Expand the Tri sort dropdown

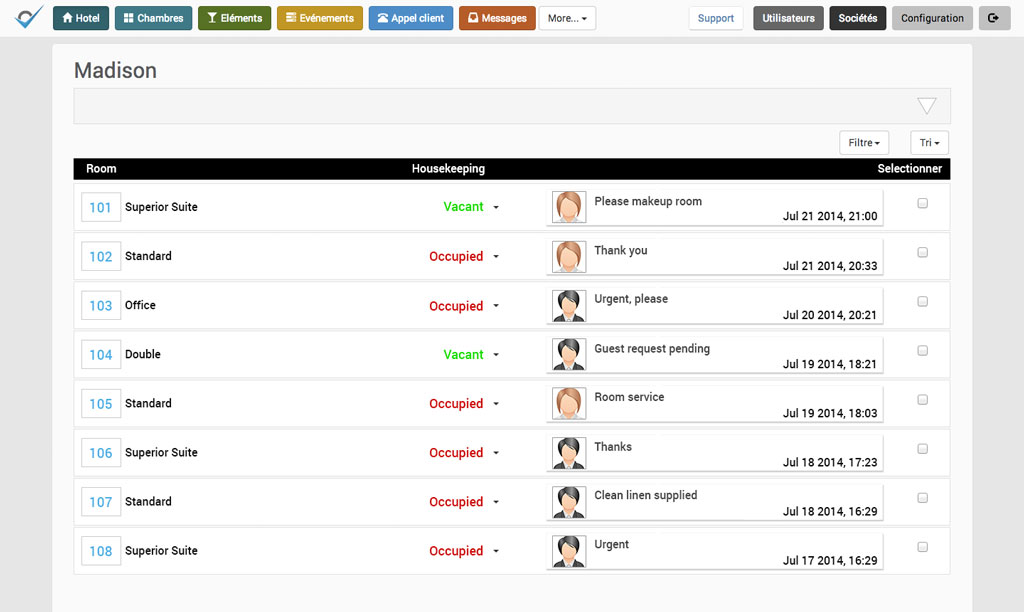pos(929,143)
